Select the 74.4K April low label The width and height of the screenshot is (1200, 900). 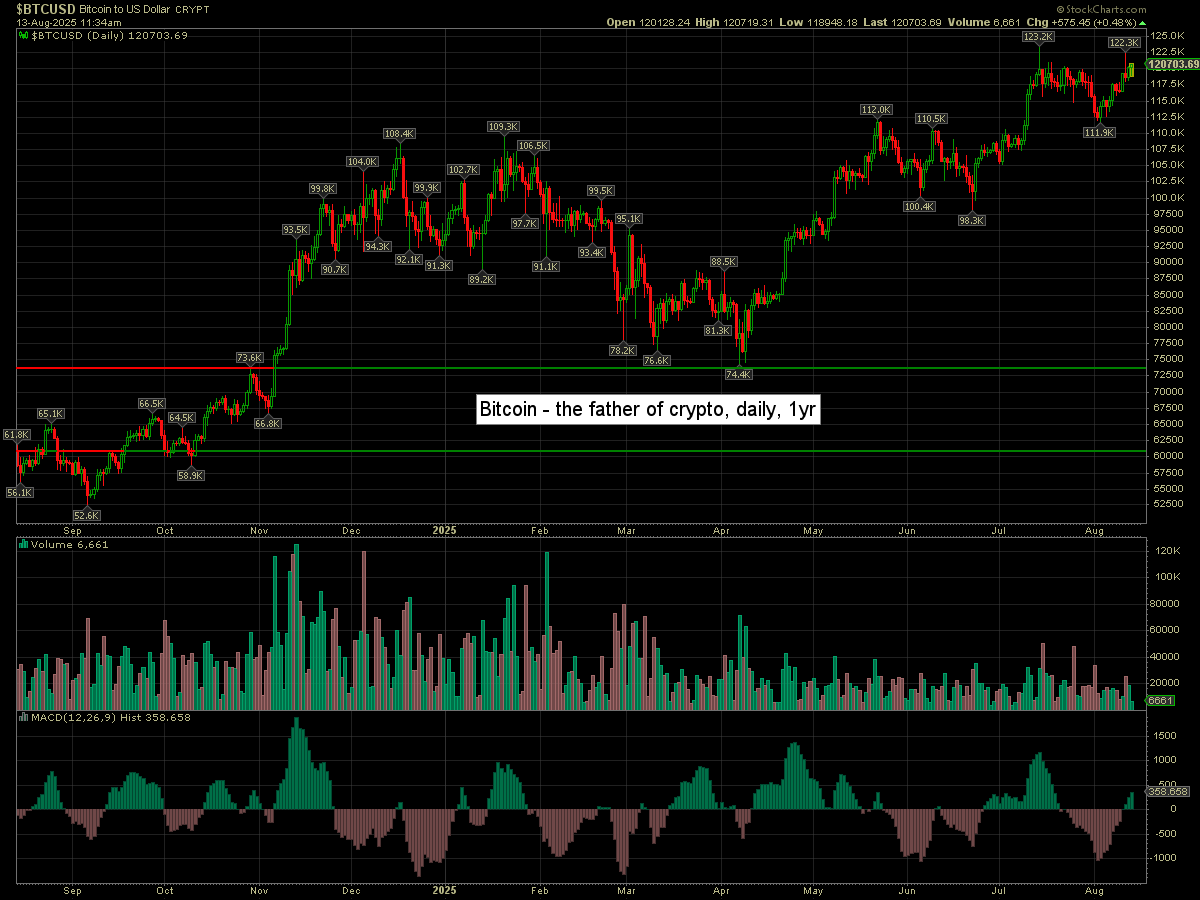click(x=738, y=374)
